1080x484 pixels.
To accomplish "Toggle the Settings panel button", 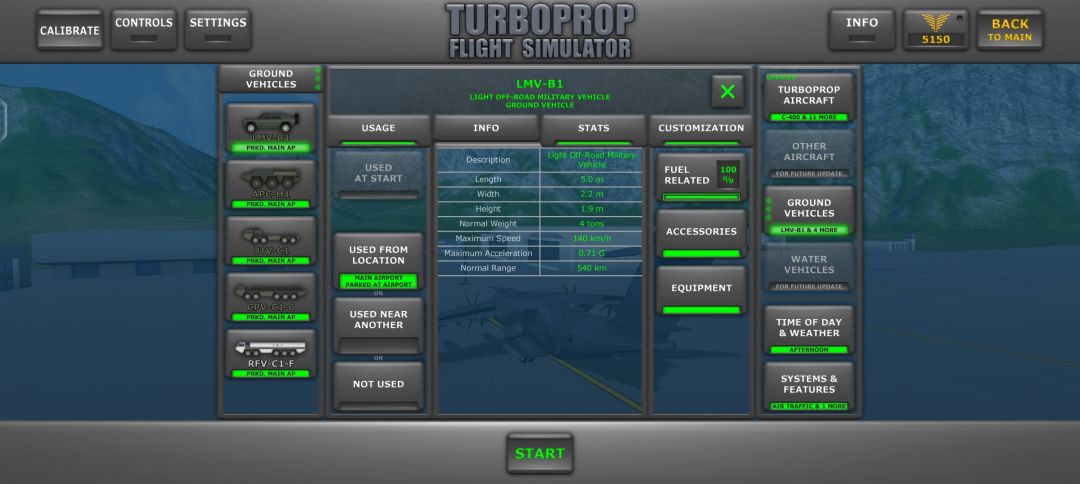I will click(x=218, y=30).
